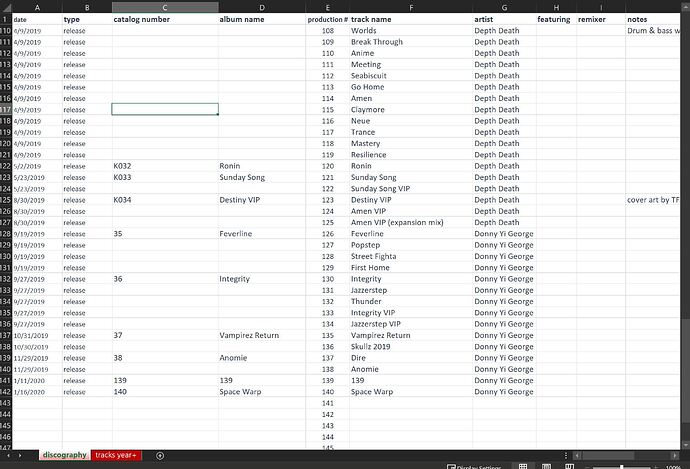Select the track name cell 'Skullz 2019'

[x=411, y=347]
